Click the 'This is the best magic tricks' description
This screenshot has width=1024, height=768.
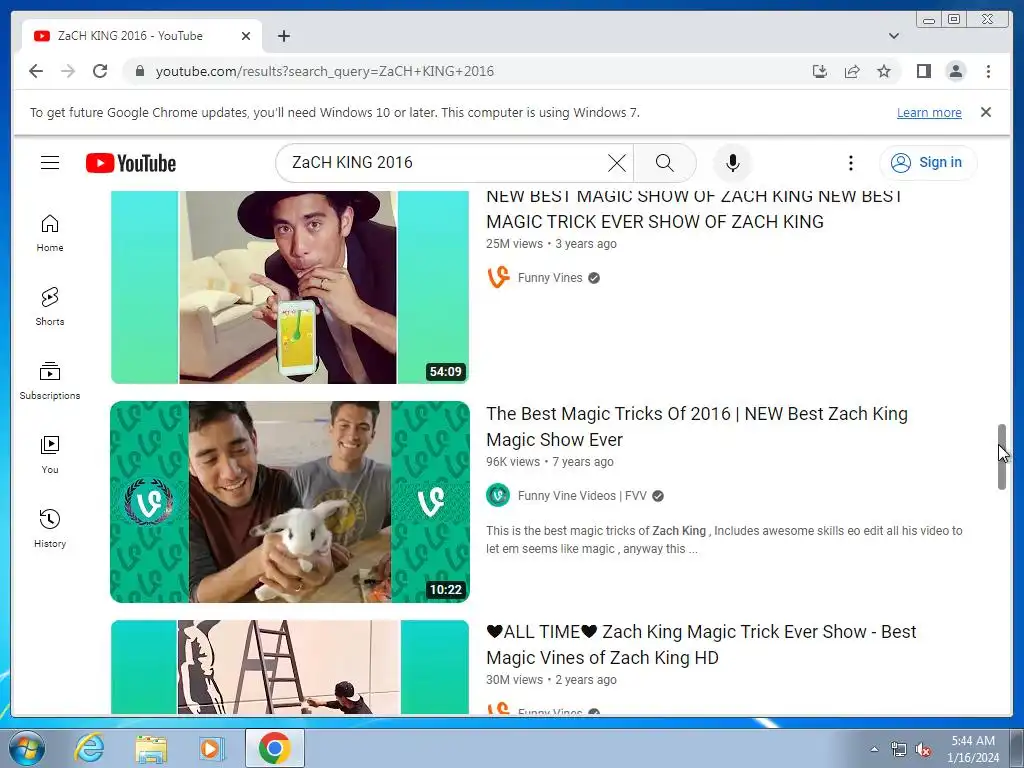pyautogui.click(x=724, y=539)
